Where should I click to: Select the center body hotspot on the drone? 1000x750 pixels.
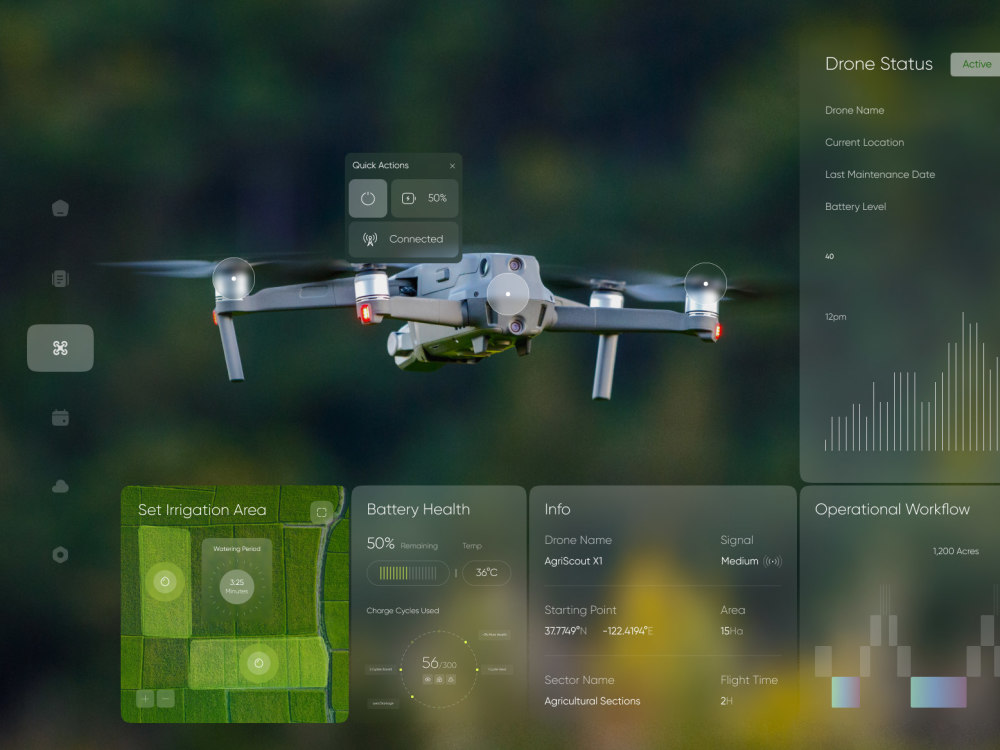pyautogui.click(x=508, y=294)
